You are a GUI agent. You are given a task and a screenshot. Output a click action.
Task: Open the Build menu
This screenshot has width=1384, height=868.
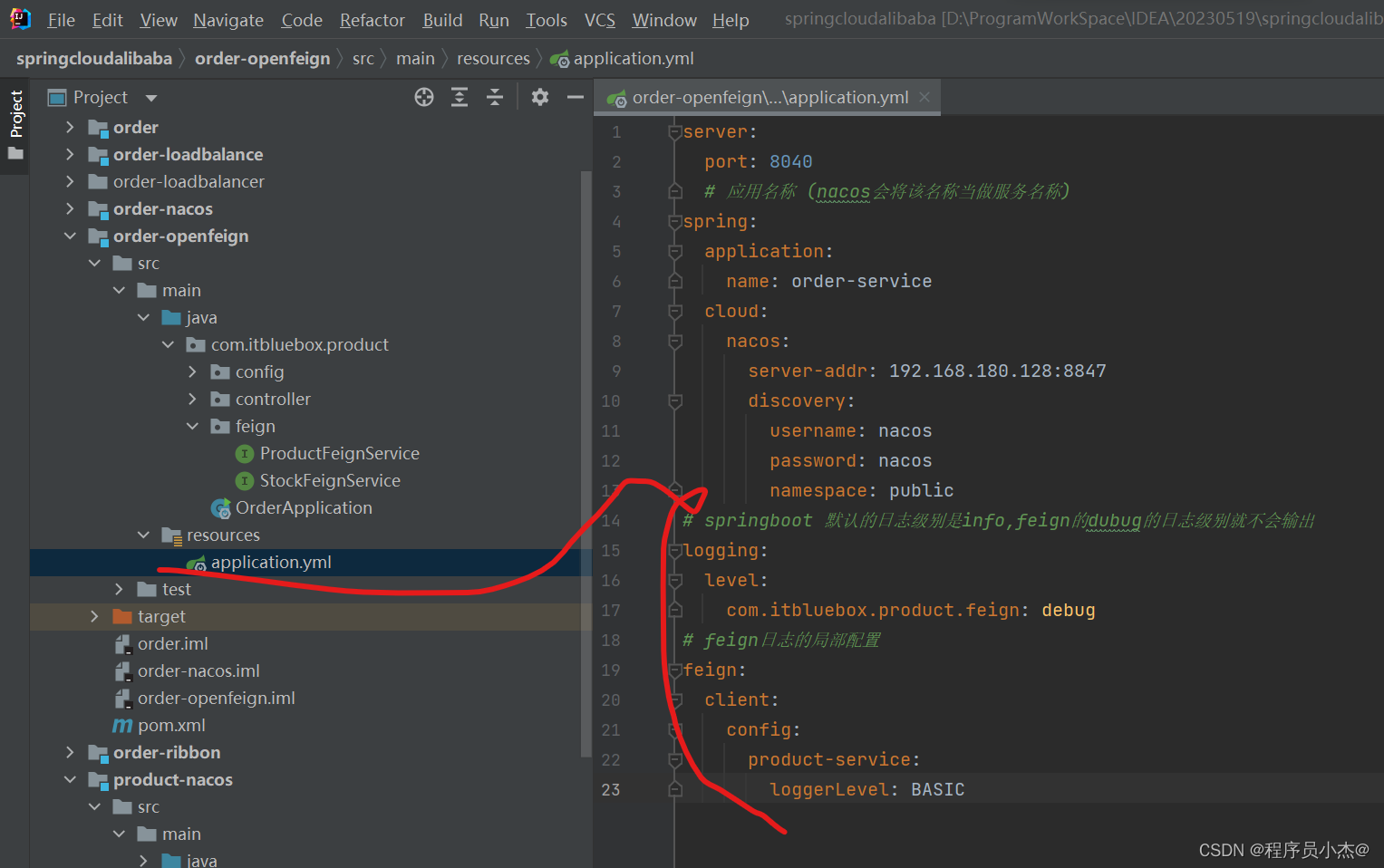(442, 20)
